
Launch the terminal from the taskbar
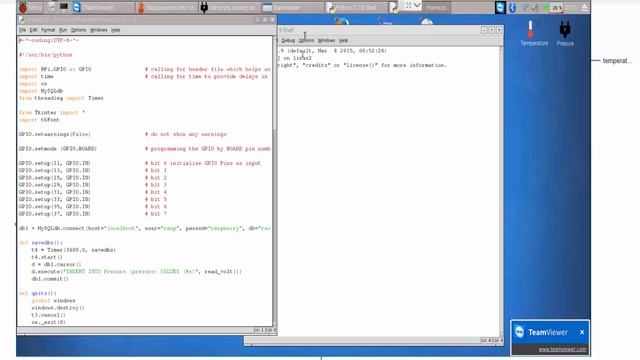point(64,7)
